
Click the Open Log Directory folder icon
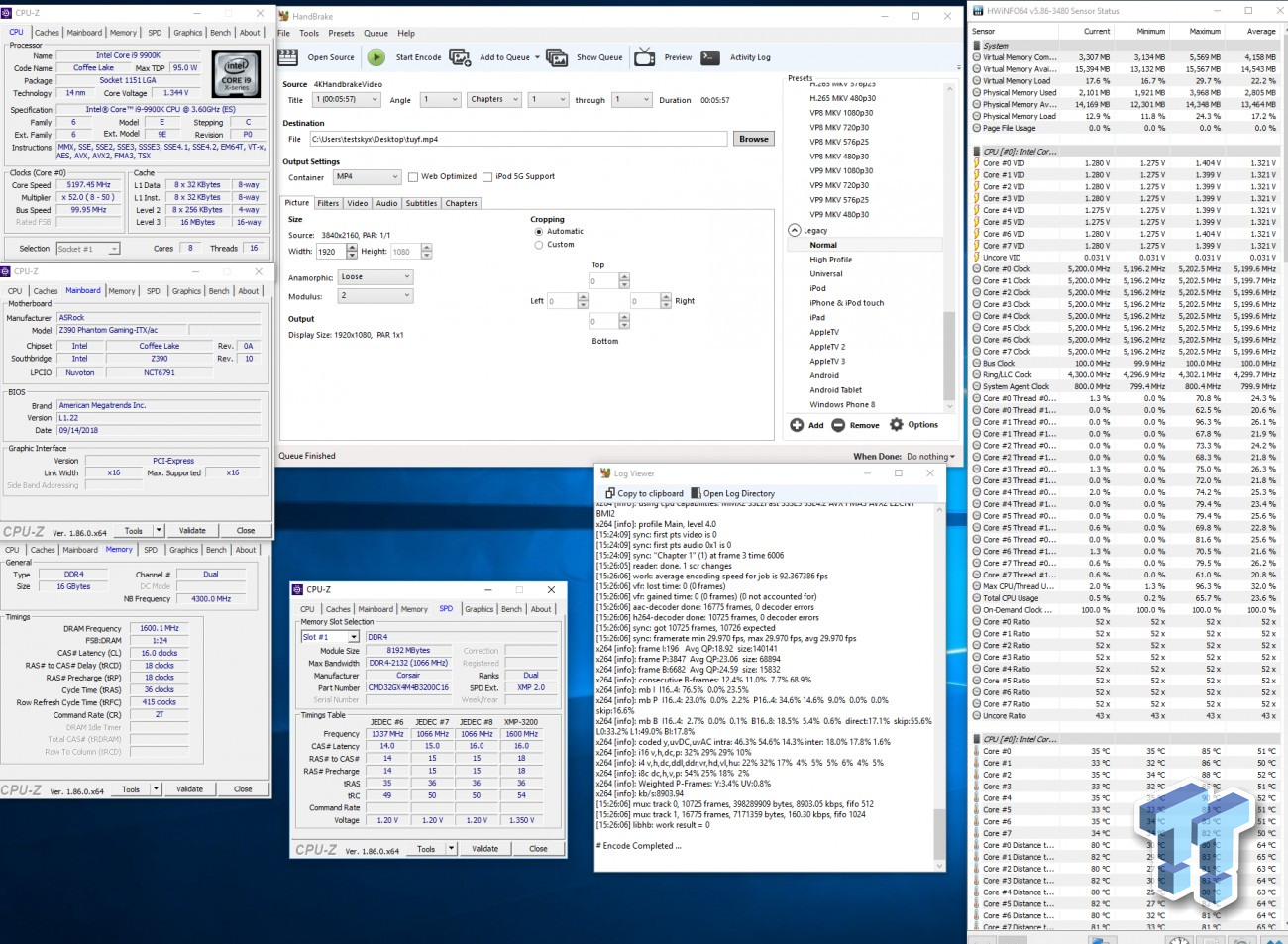click(x=697, y=493)
